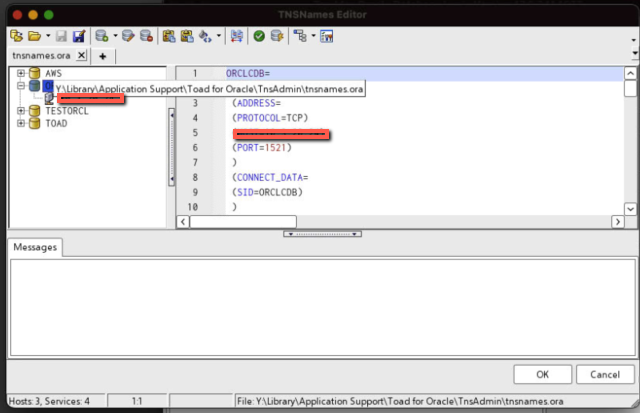This screenshot has width=640, height=413.
Task: Add a new tab with plus button
Action: pyautogui.click(x=102, y=56)
